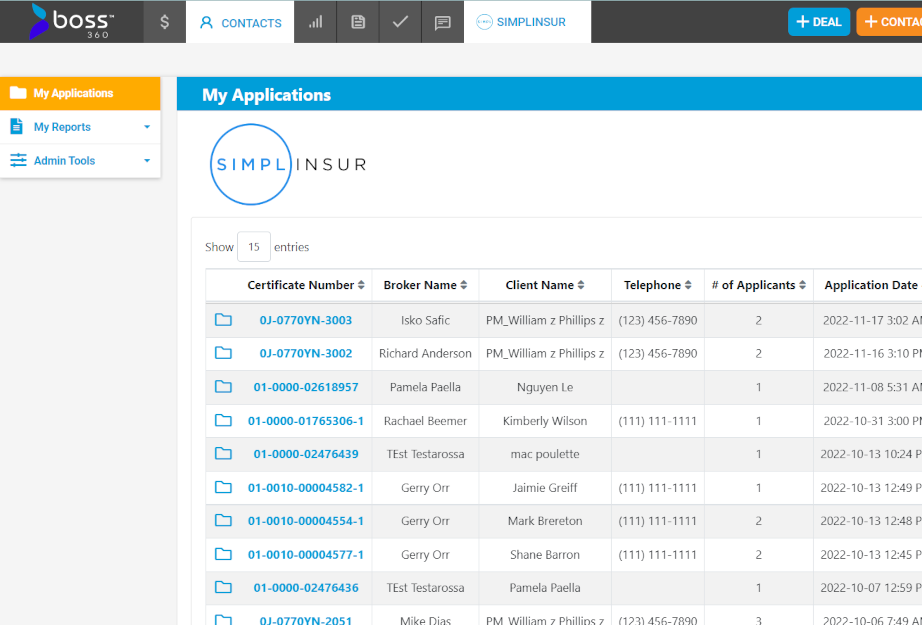Image resolution: width=922 pixels, height=625 pixels.
Task: Click the orange + CONTACT button
Action: click(x=890, y=22)
